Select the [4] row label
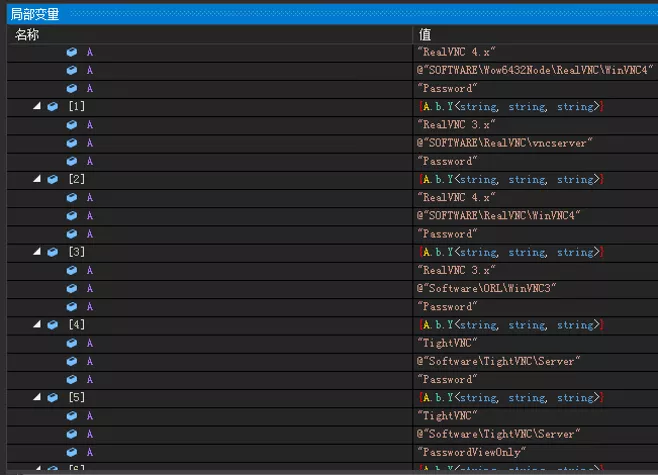Image resolution: width=658 pixels, height=476 pixels. [x=78, y=325]
